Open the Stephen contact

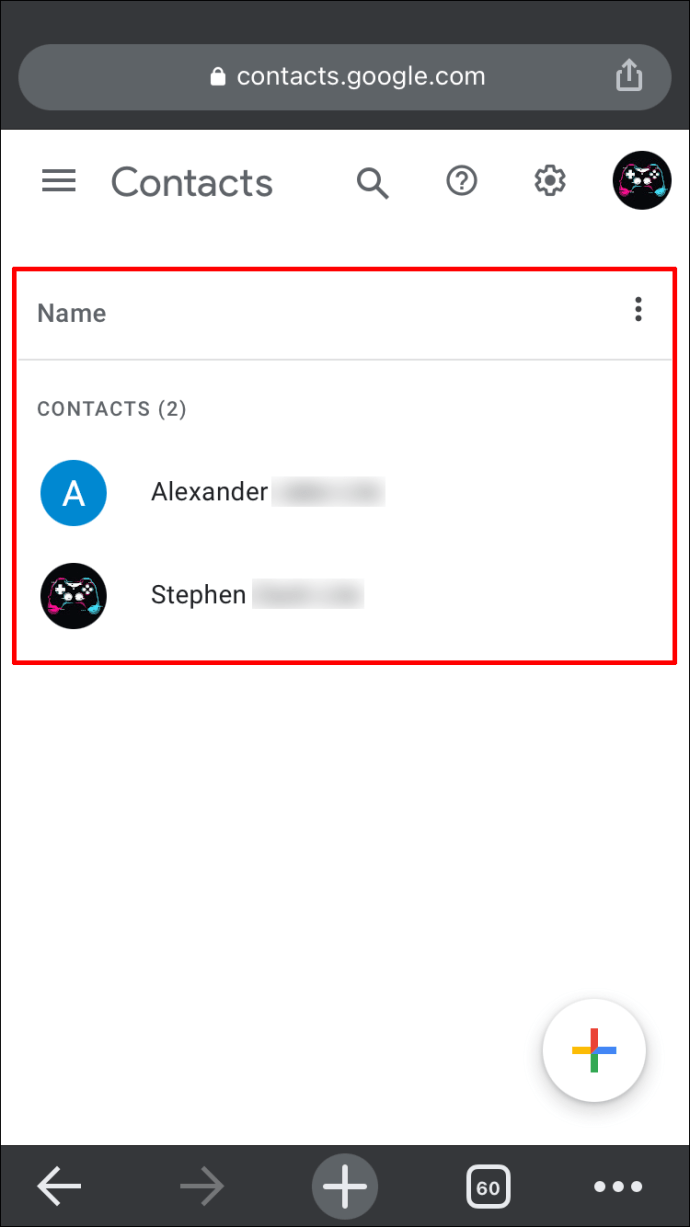click(345, 596)
